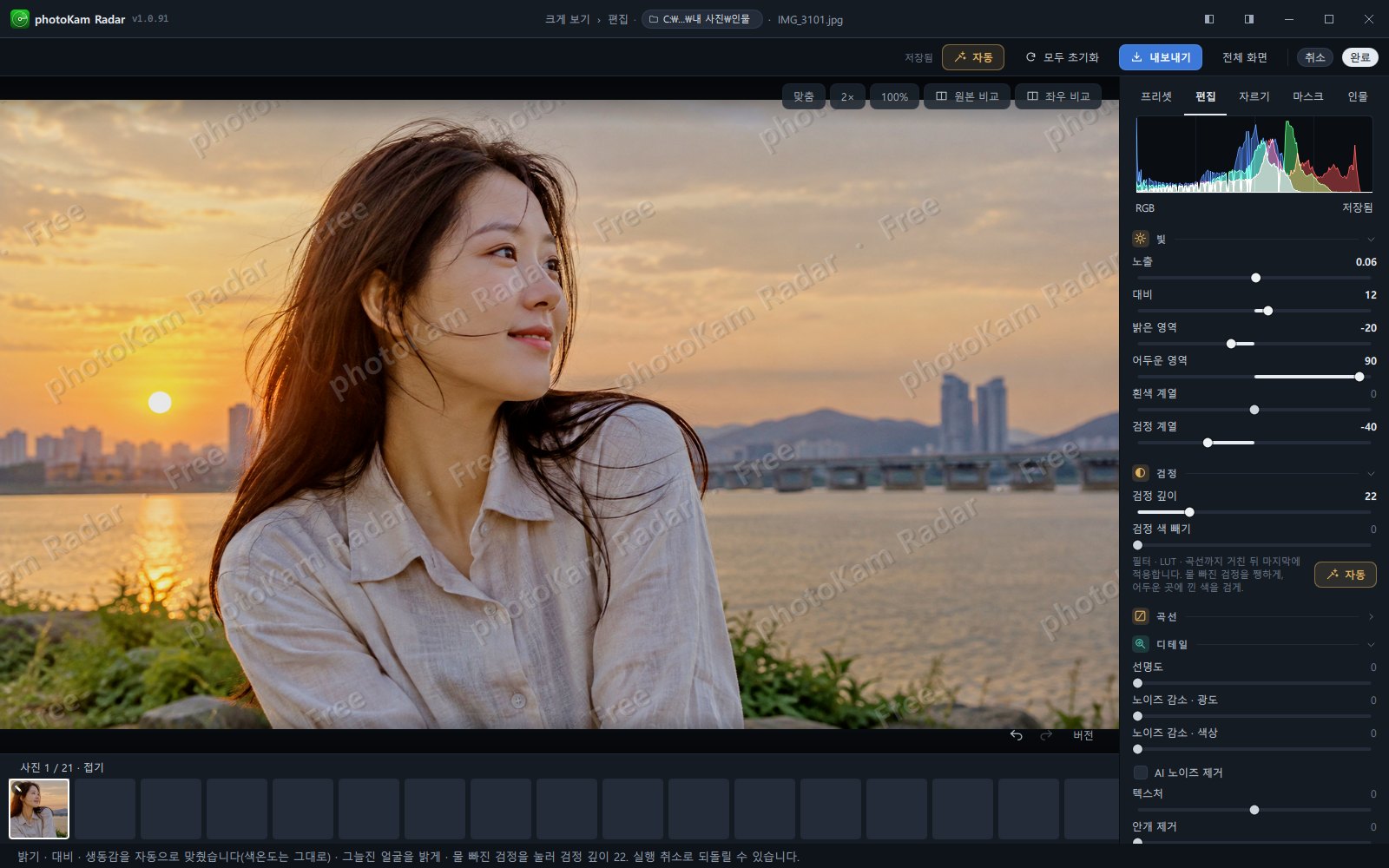Viewport: 1389px width, 868px height.
Task: Set zoom to 100%
Action: pyautogui.click(x=894, y=96)
